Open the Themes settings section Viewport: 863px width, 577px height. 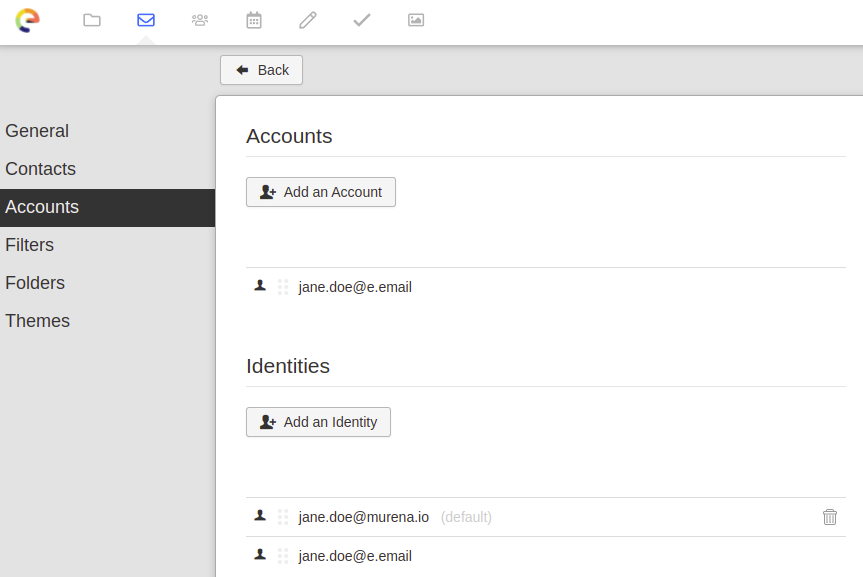point(37,320)
